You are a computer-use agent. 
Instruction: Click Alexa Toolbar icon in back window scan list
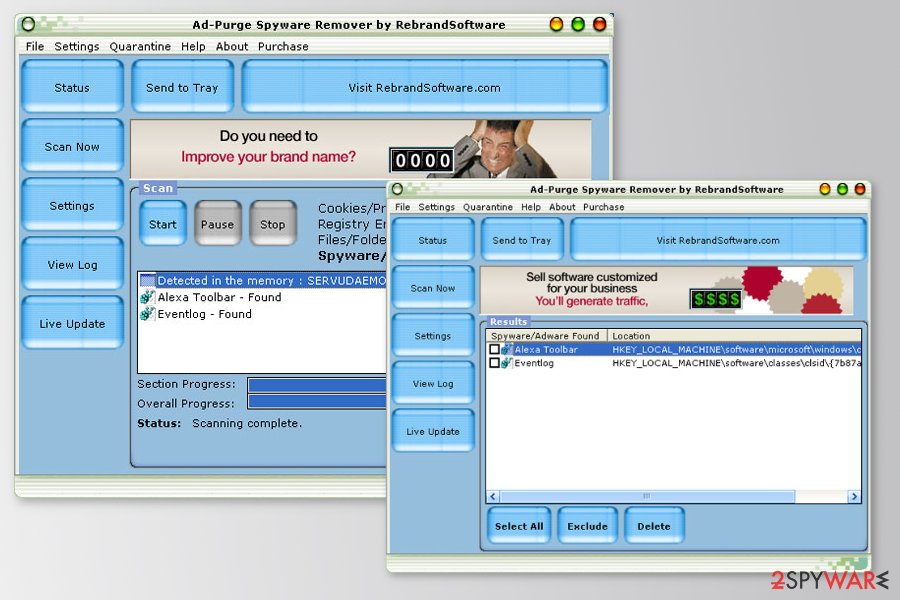(148, 297)
